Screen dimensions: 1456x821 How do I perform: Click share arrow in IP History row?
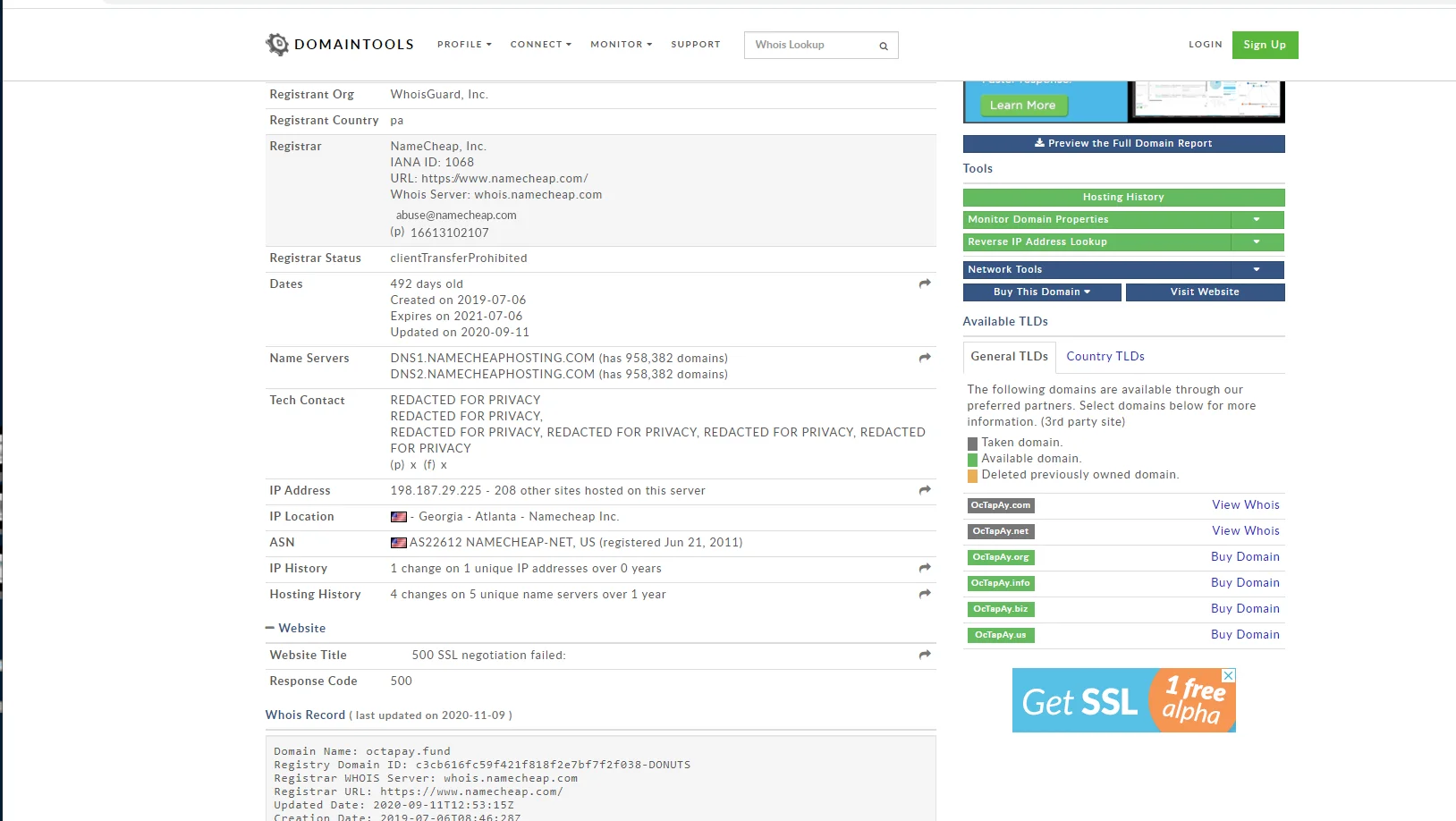click(925, 568)
